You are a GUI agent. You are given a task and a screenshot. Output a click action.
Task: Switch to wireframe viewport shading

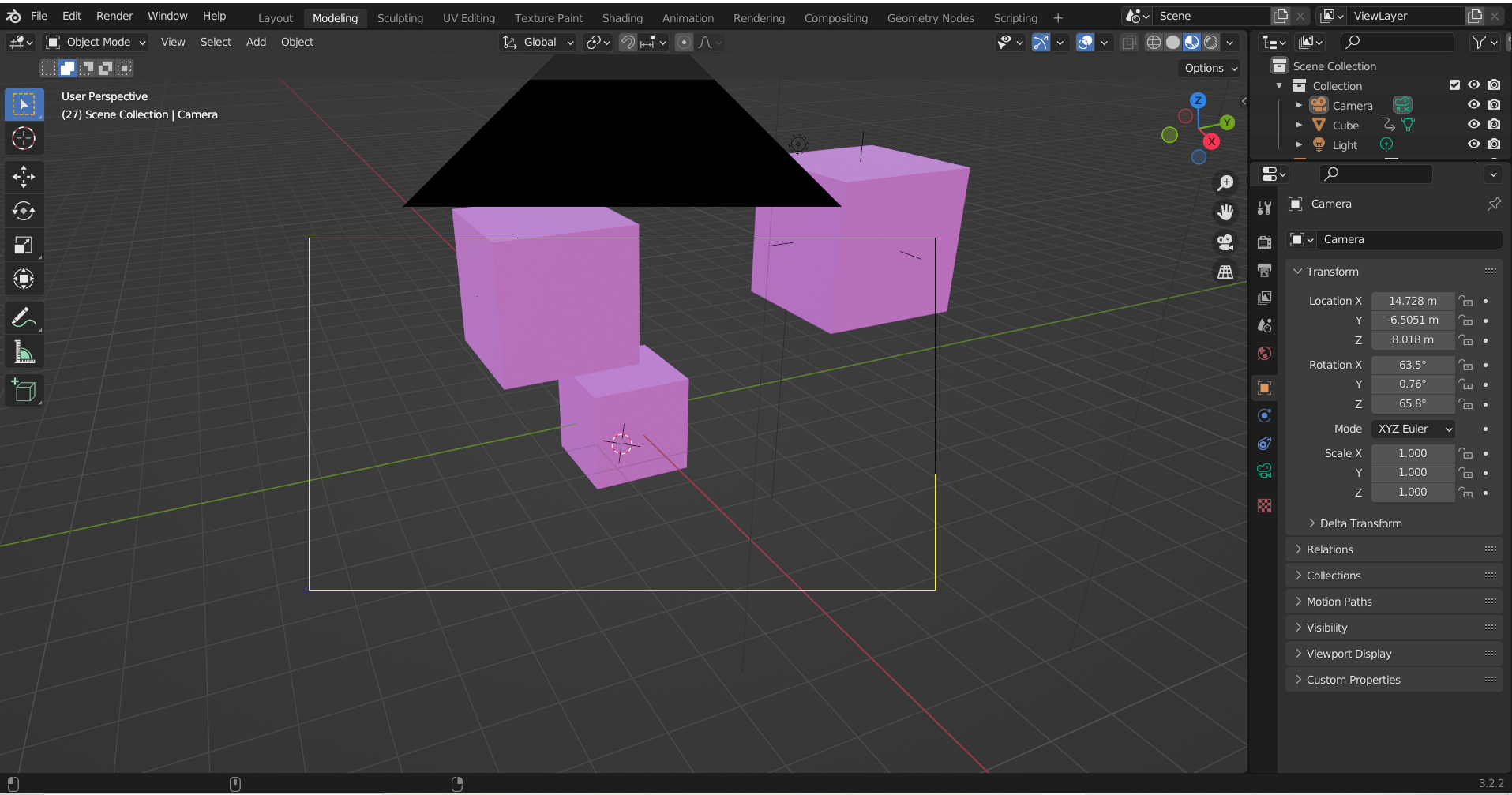[x=1154, y=43]
